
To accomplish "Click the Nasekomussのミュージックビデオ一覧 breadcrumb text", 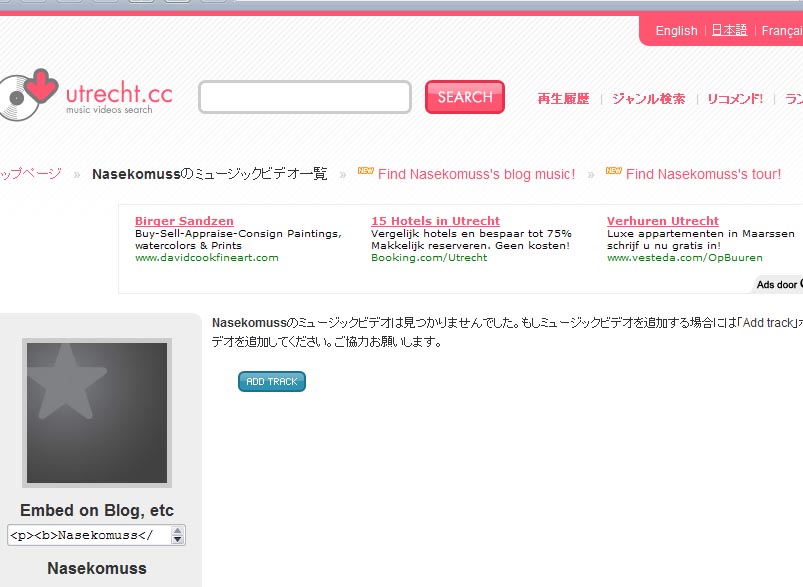I will [x=209, y=174].
